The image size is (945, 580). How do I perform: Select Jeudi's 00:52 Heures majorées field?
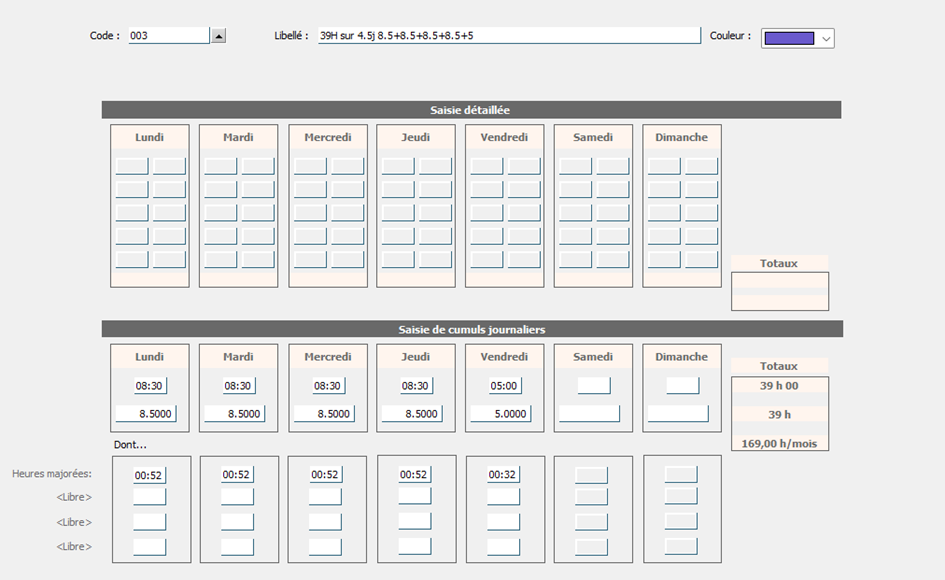415,475
